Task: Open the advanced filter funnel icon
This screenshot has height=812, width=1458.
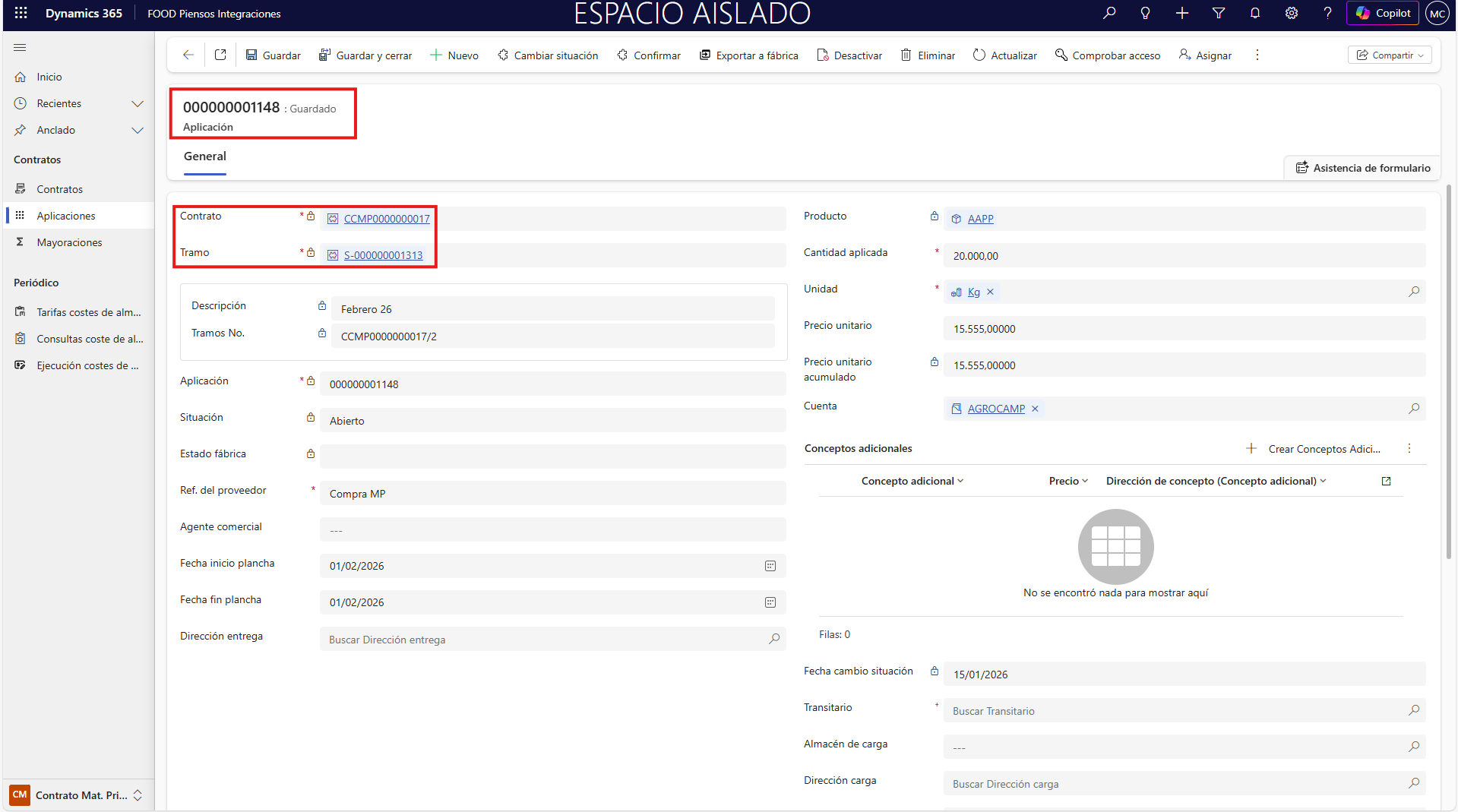Action: pyautogui.click(x=1219, y=13)
